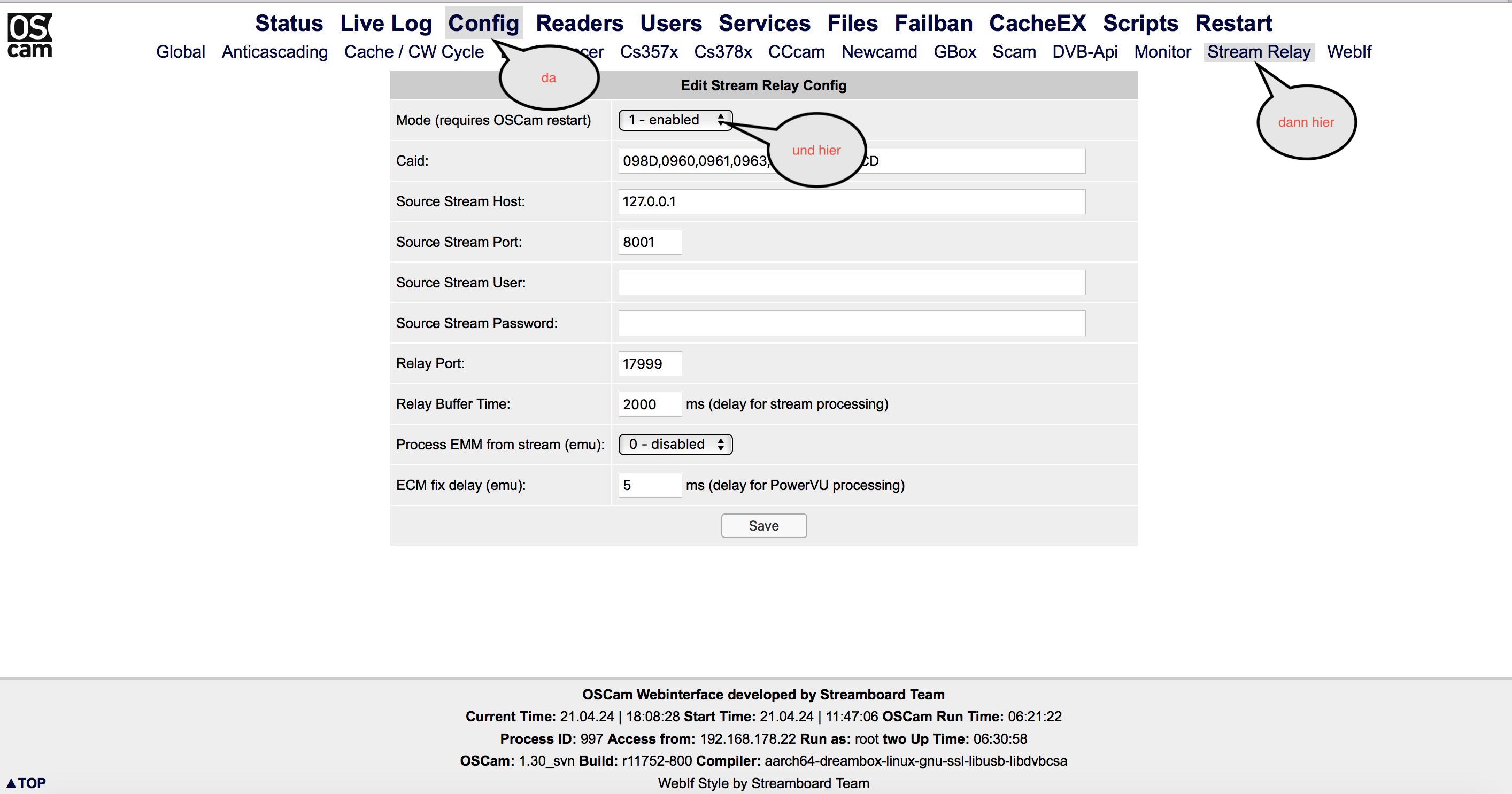Click the Build r11752-800 text

pyautogui.click(x=636, y=761)
